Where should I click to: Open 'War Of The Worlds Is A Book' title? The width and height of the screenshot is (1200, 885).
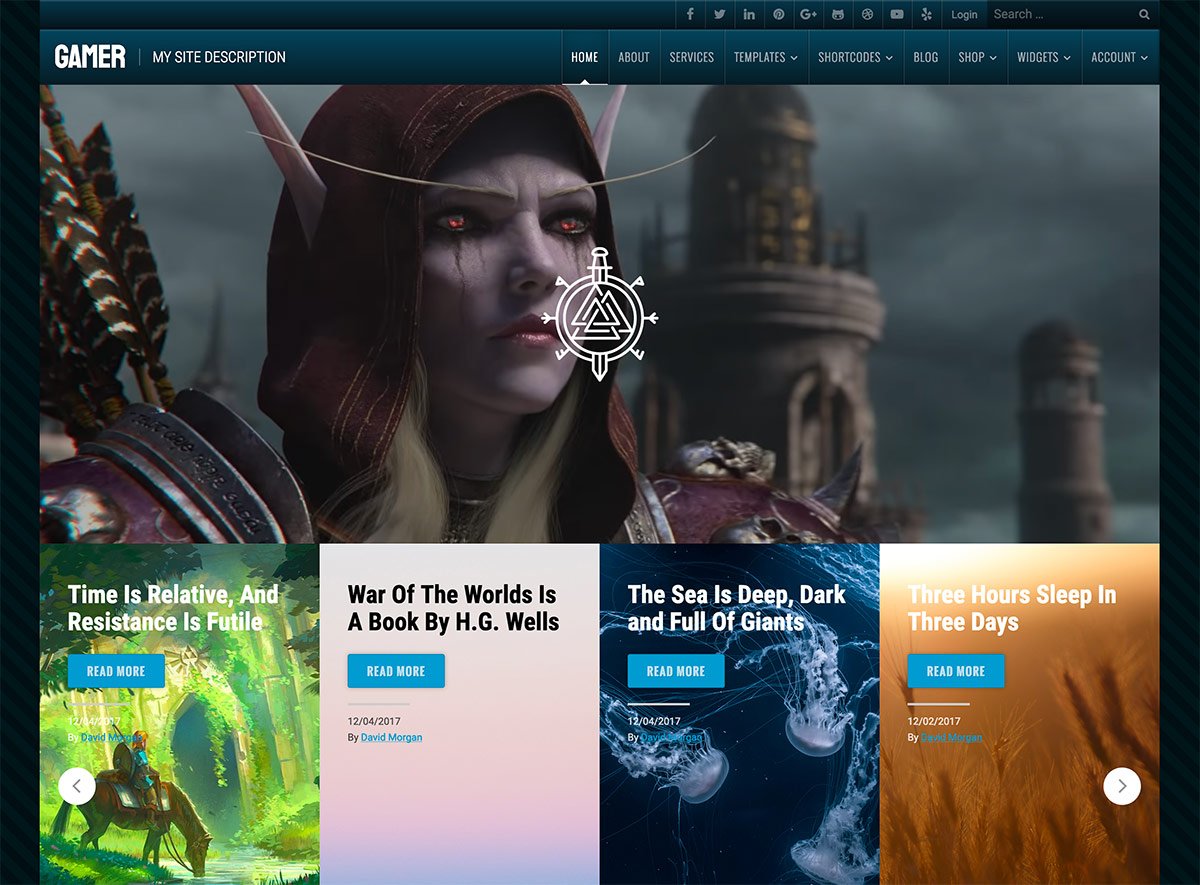click(453, 608)
